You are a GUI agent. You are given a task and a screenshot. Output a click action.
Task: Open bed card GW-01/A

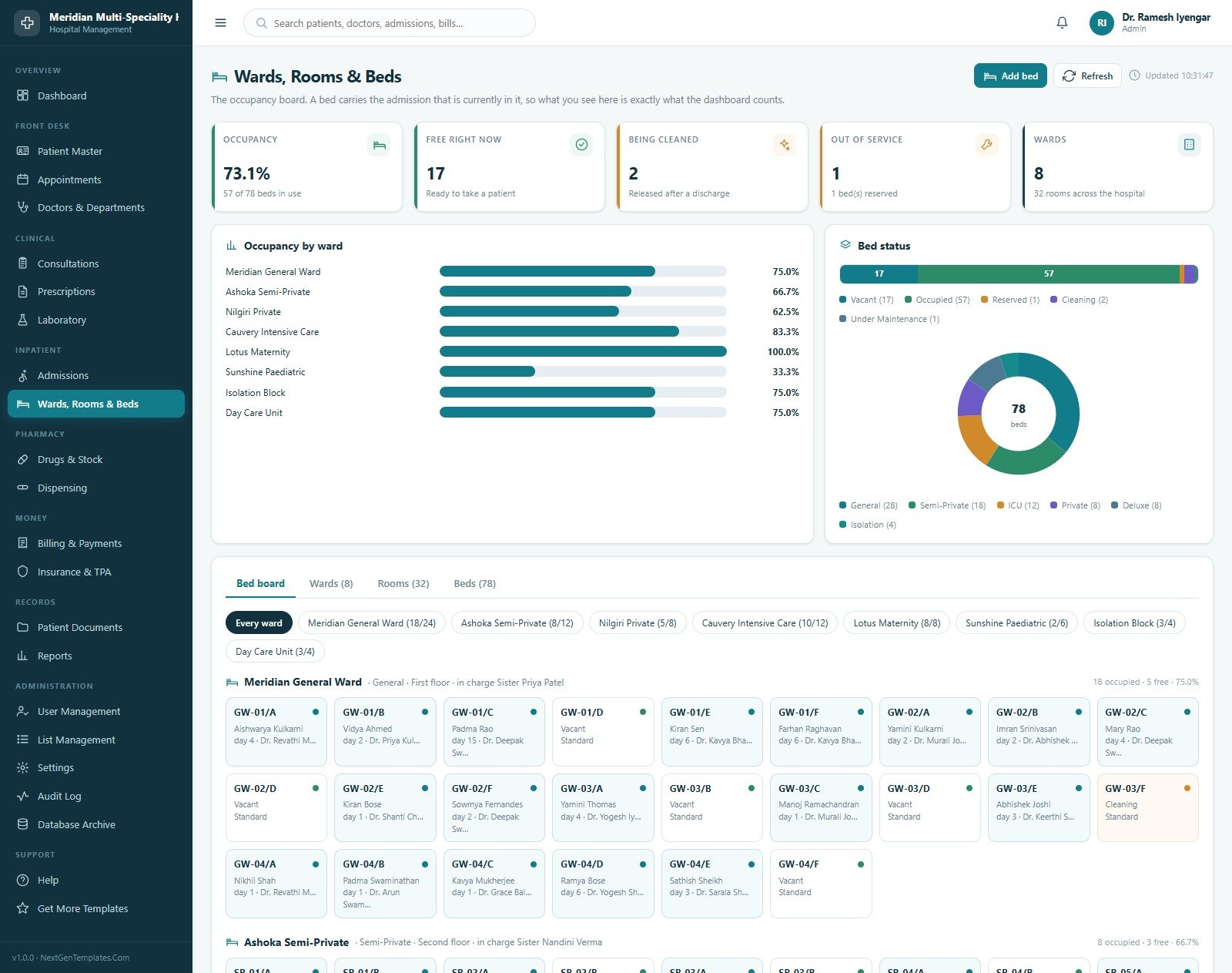(276, 732)
